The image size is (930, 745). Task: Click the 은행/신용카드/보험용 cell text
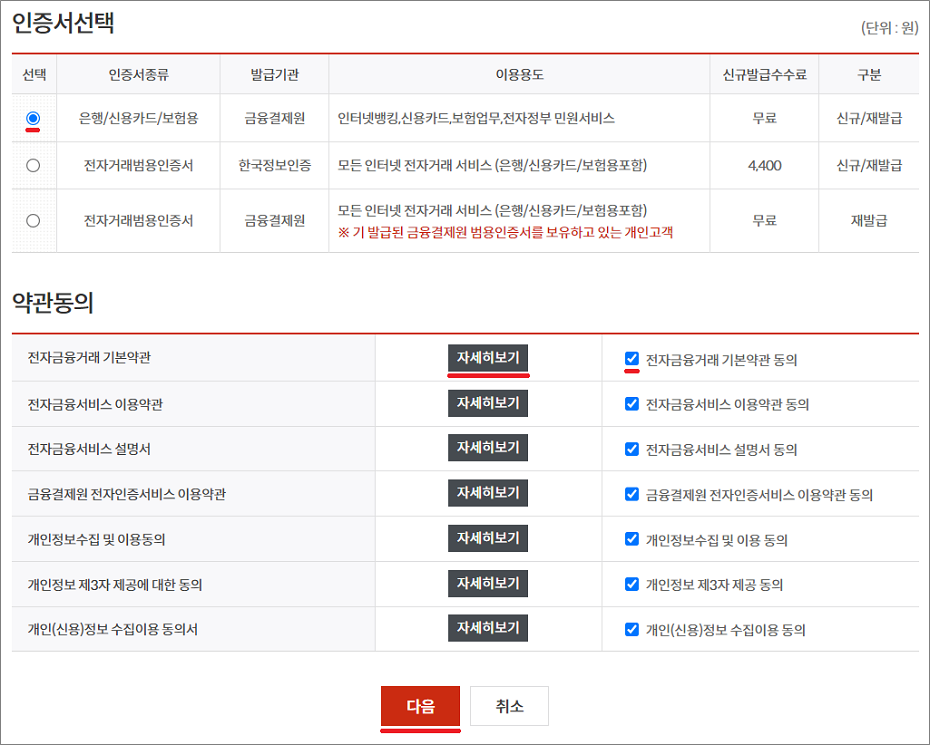tap(138, 118)
